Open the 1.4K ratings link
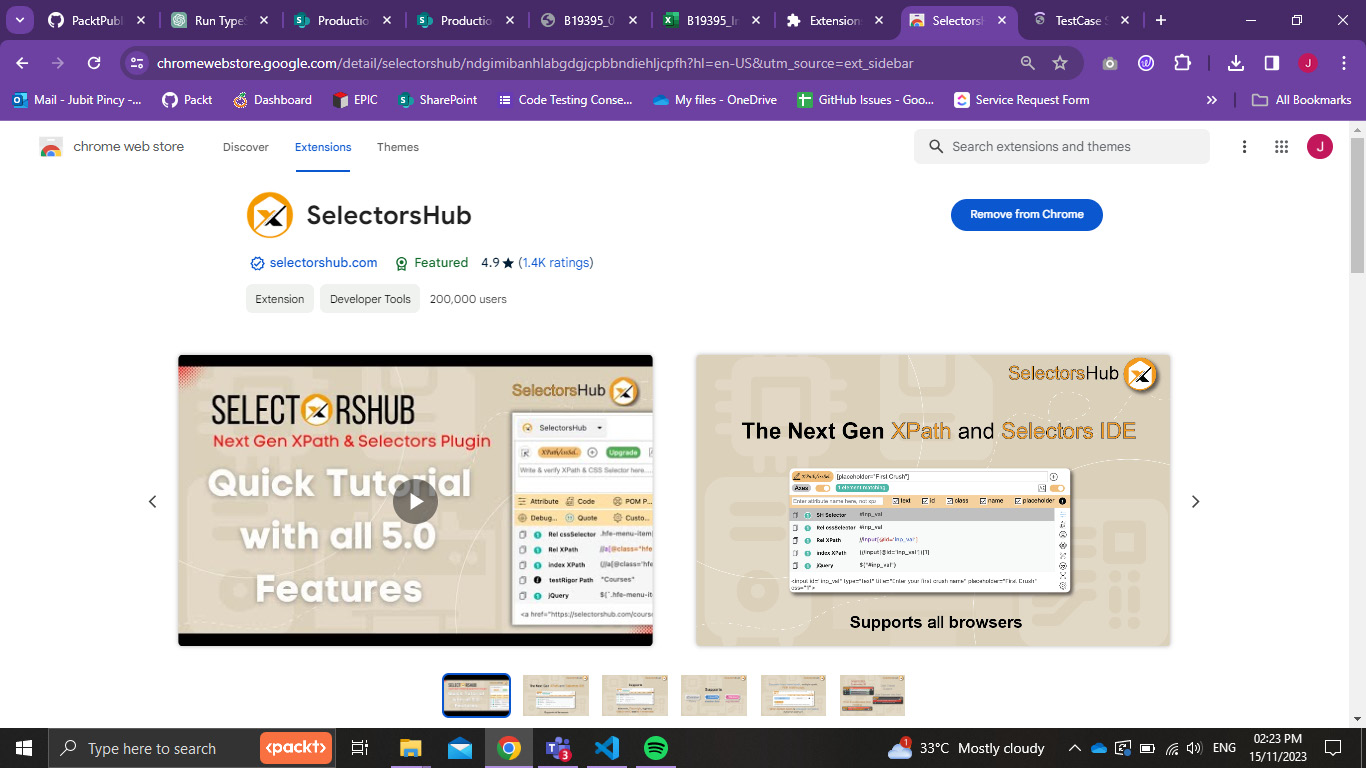This screenshot has height=768, width=1366. click(555, 263)
